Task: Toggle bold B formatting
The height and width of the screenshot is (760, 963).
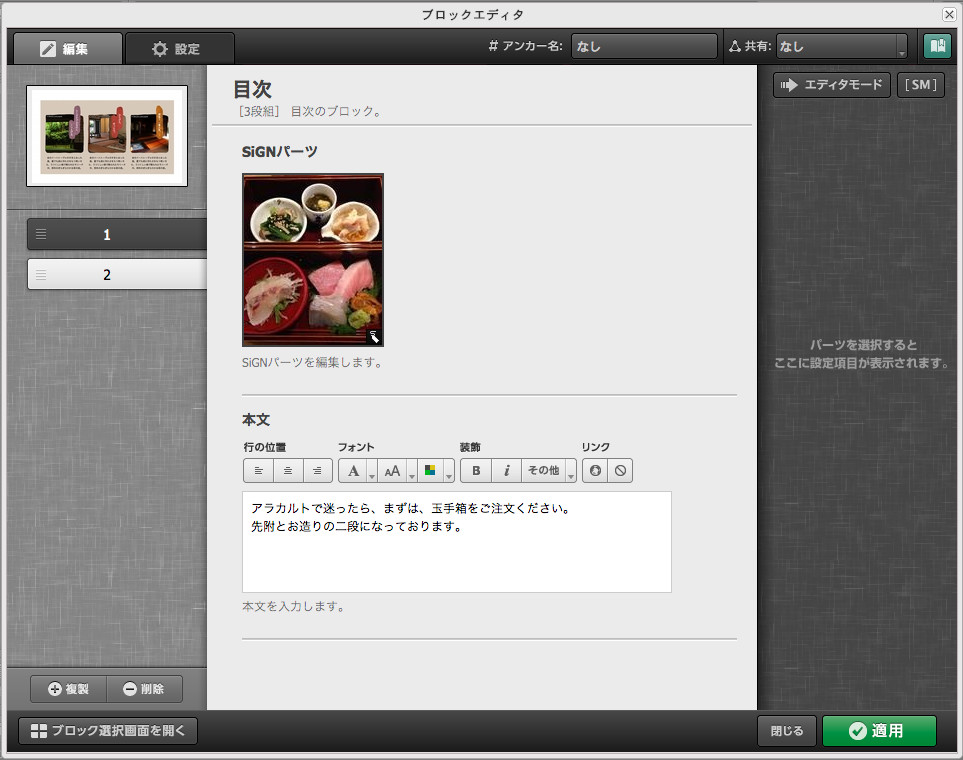Action: [x=476, y=471]
